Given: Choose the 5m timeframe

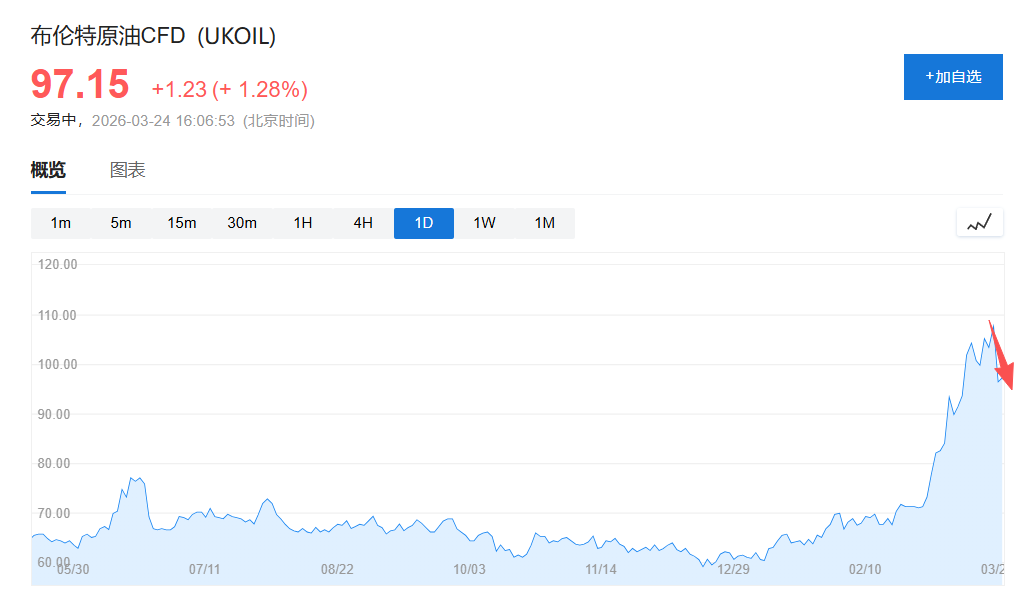Looking at the screenshot, I should coord(121,223).
